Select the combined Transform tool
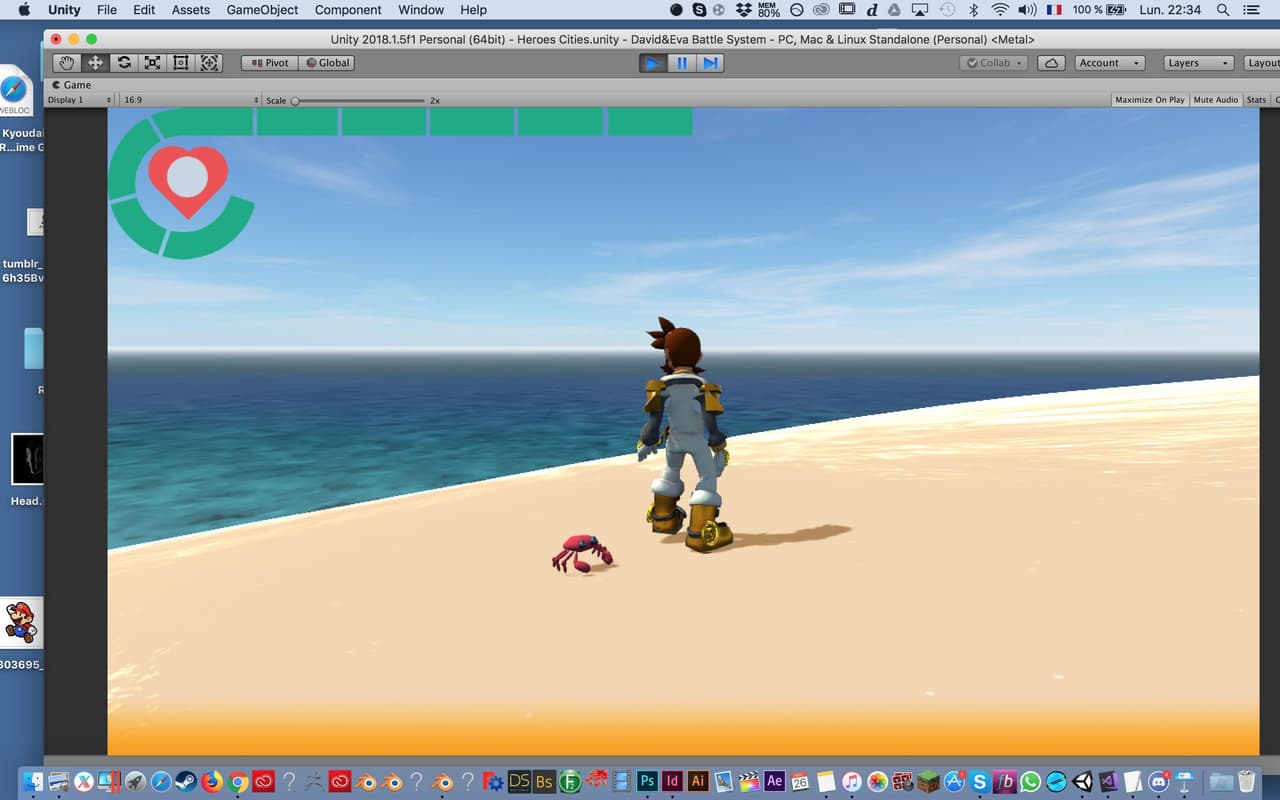Screen dimensions: 1280x800 coord(209,63)
